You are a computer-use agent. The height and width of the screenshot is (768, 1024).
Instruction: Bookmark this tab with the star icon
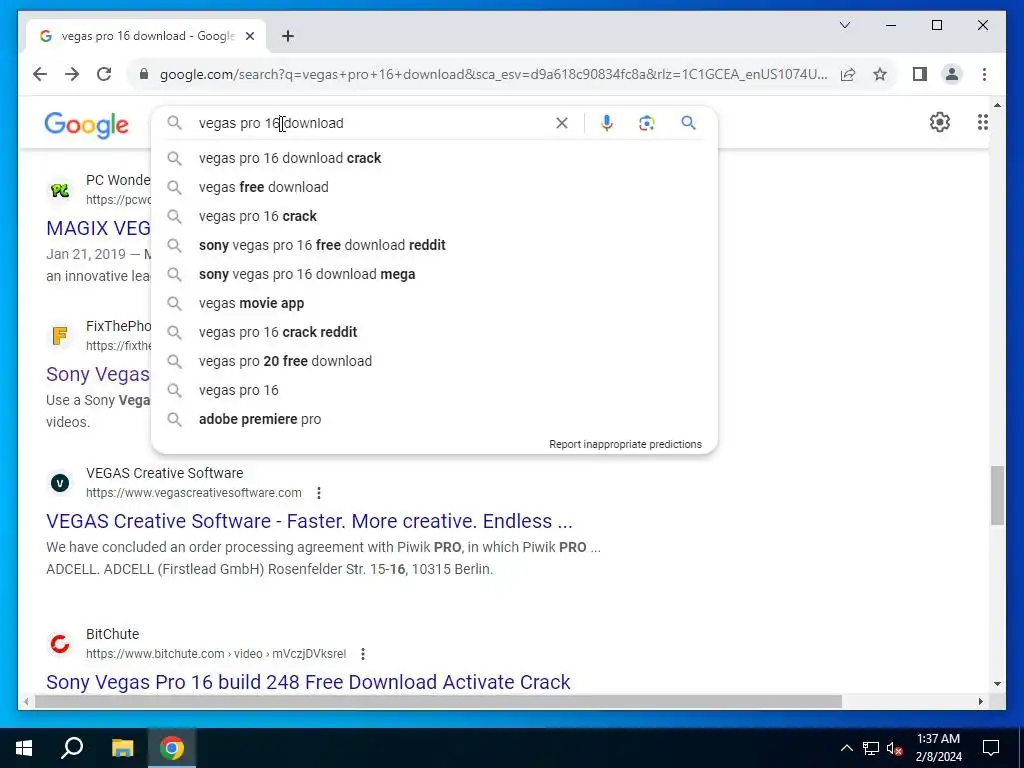pos(880,74)
